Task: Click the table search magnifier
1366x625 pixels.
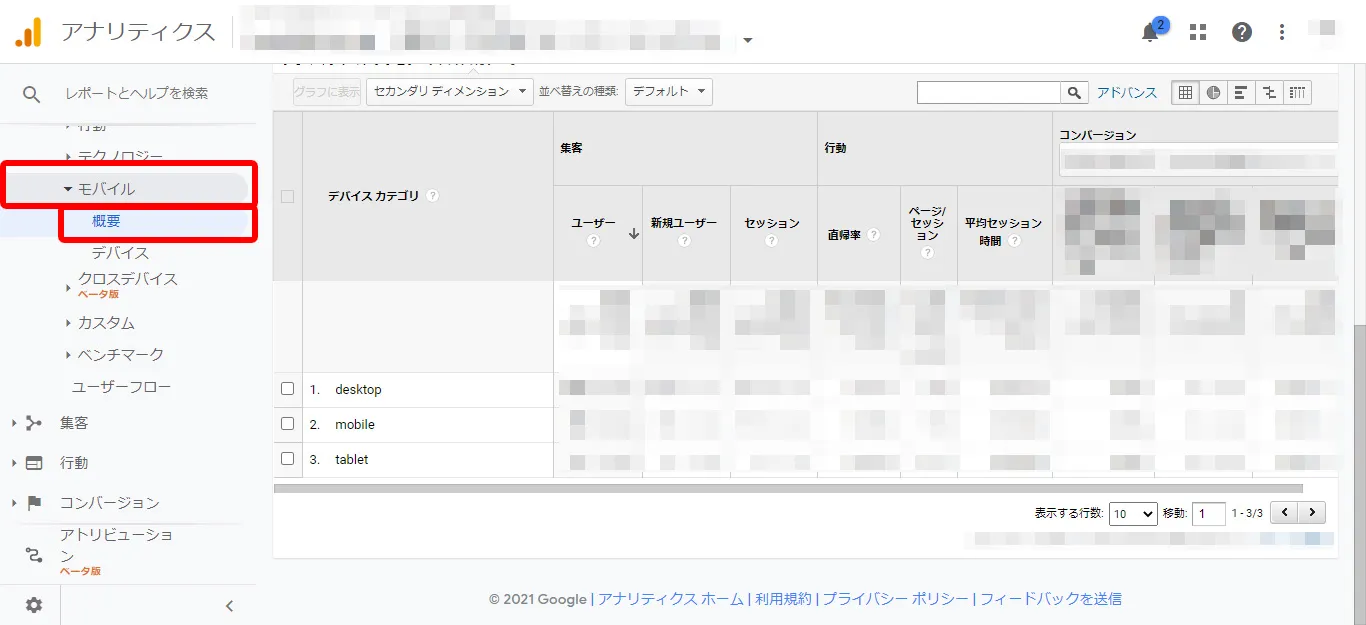Action: [x=1074, y=92]
